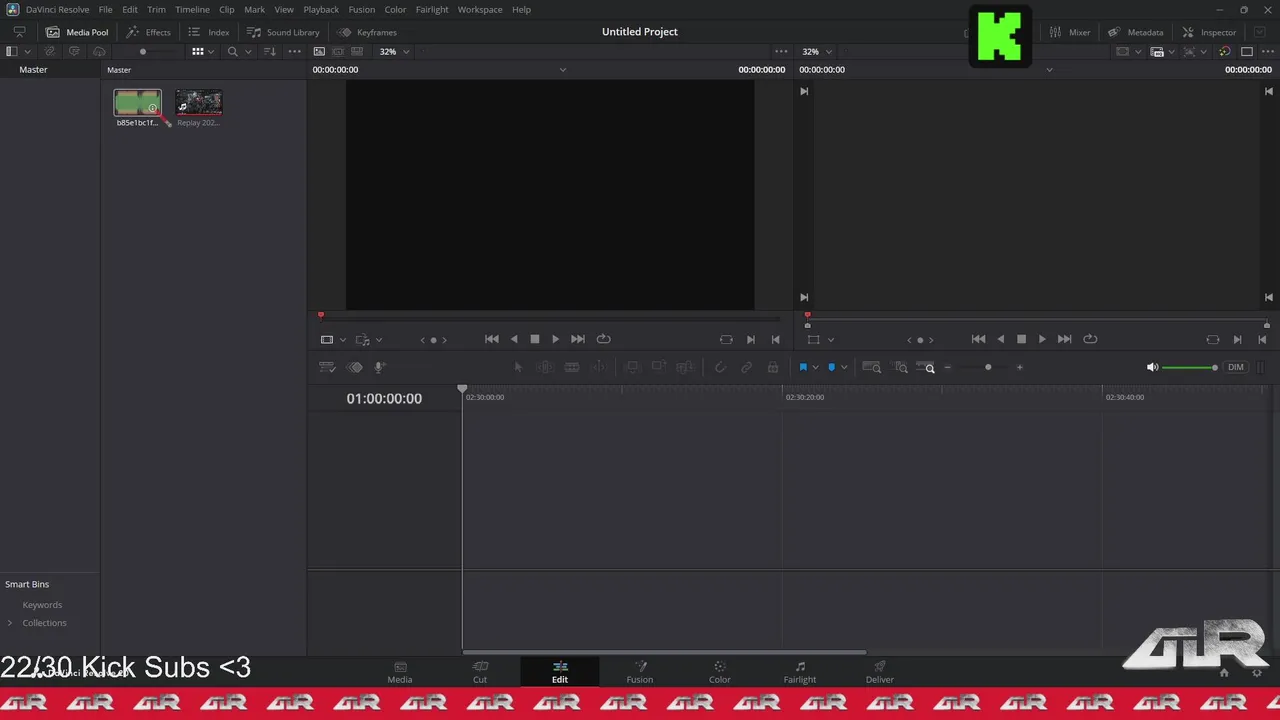Expand the source viewer clip name dropdown
The height and width of the screenshot is (720, 1280).
click(562, 70)
